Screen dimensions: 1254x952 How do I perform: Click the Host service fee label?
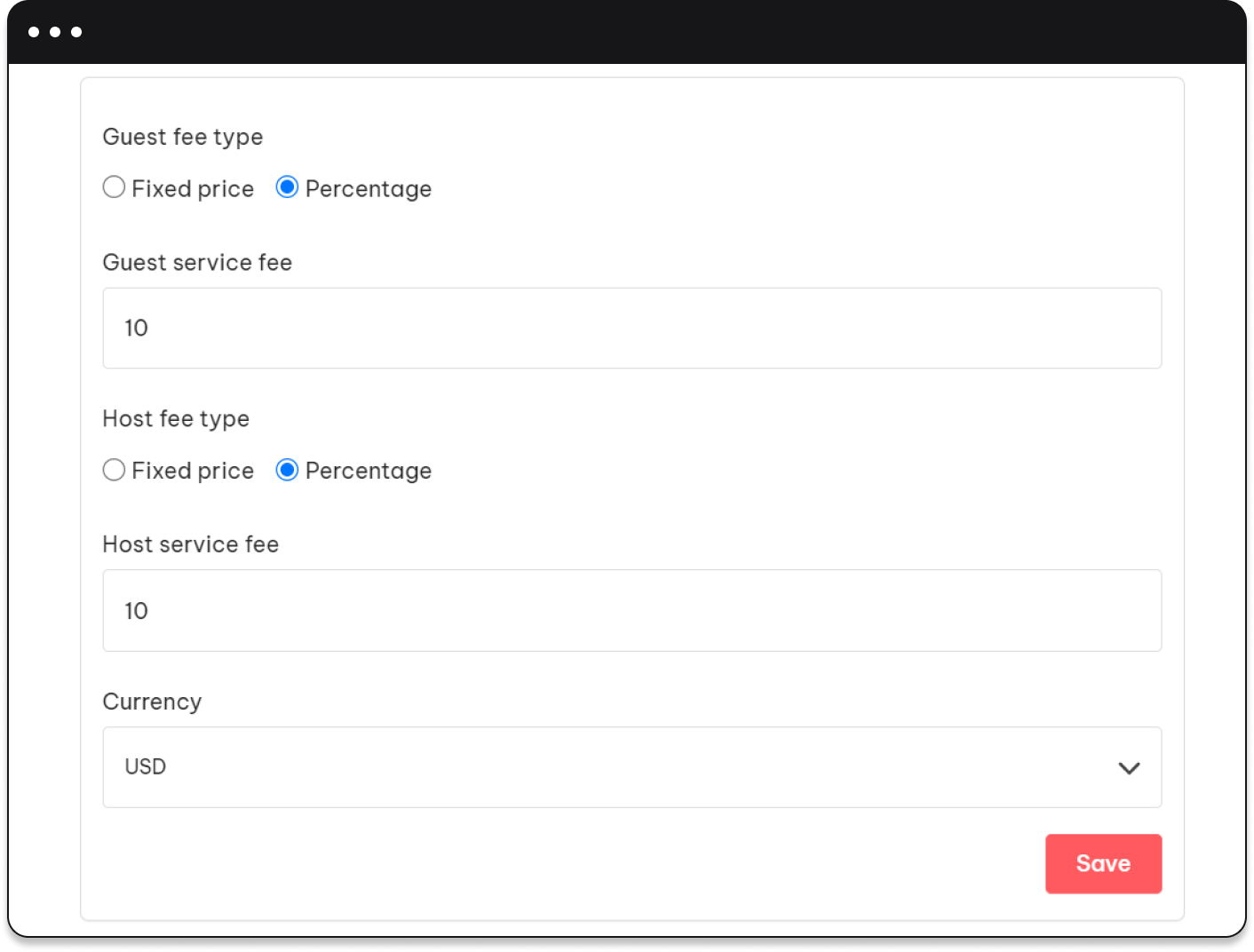190,543
